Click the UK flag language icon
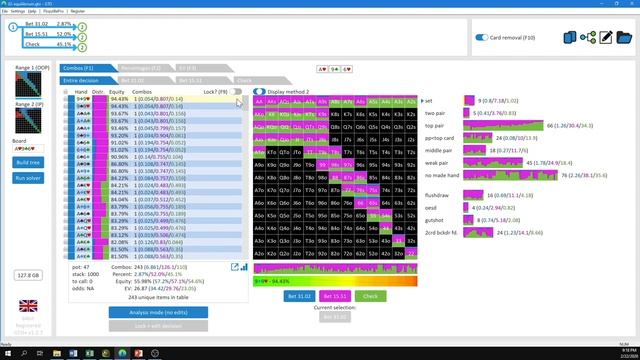This screenshot has width=640, height=360. pos(28,306)
